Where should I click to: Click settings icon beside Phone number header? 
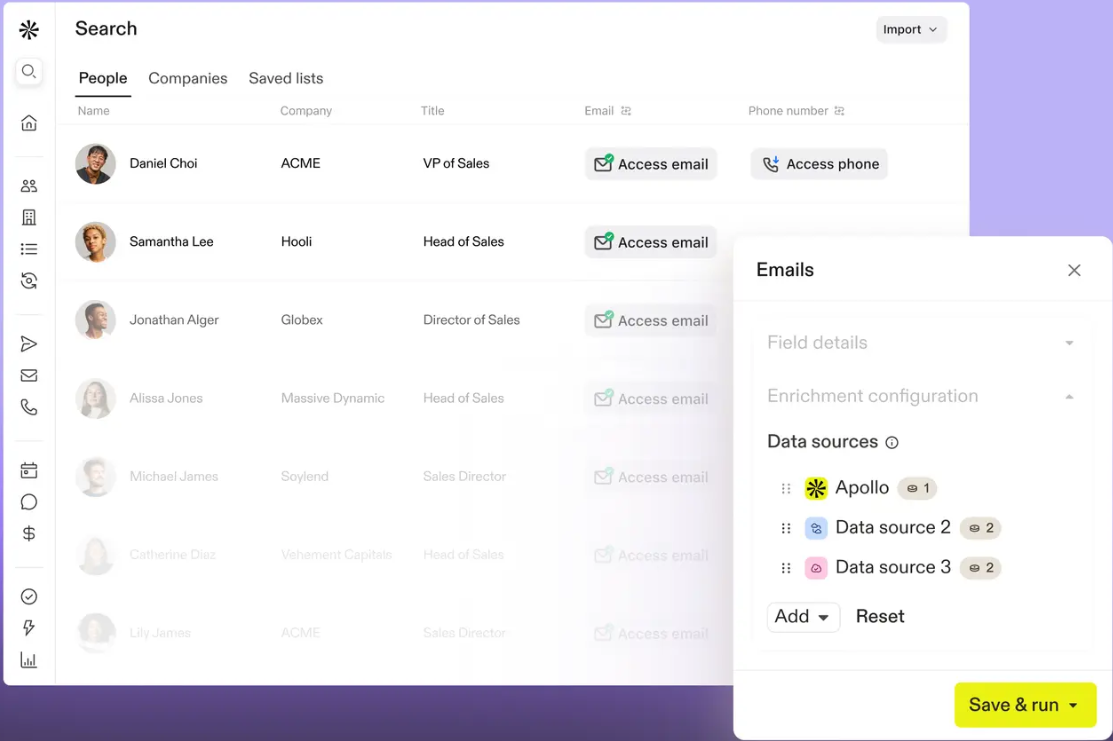pyautogui.click(x=839, y=111)
